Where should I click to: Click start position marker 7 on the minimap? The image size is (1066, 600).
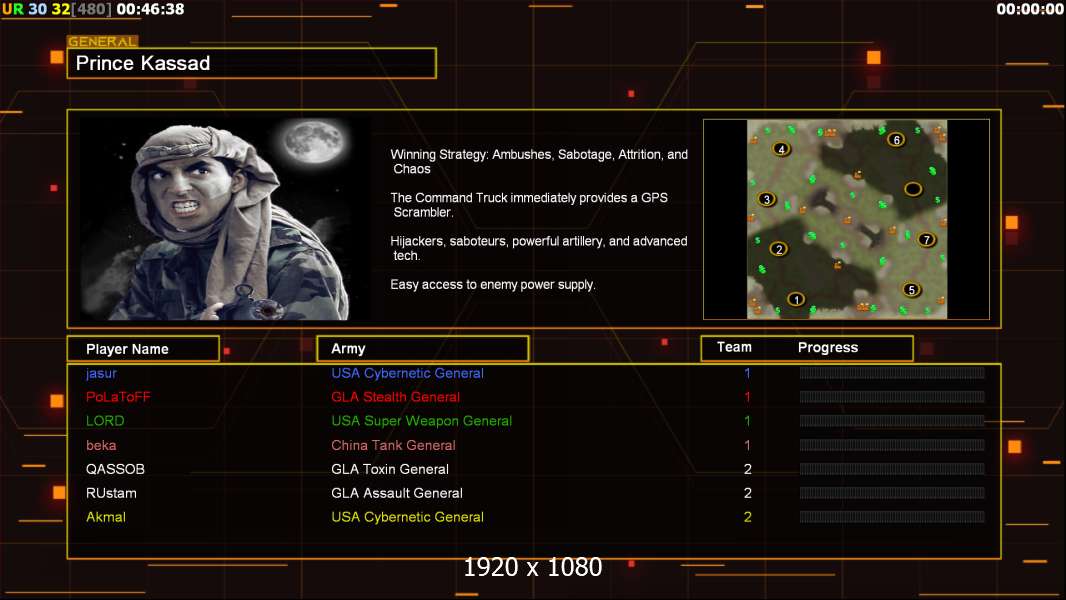pos(926,240)
